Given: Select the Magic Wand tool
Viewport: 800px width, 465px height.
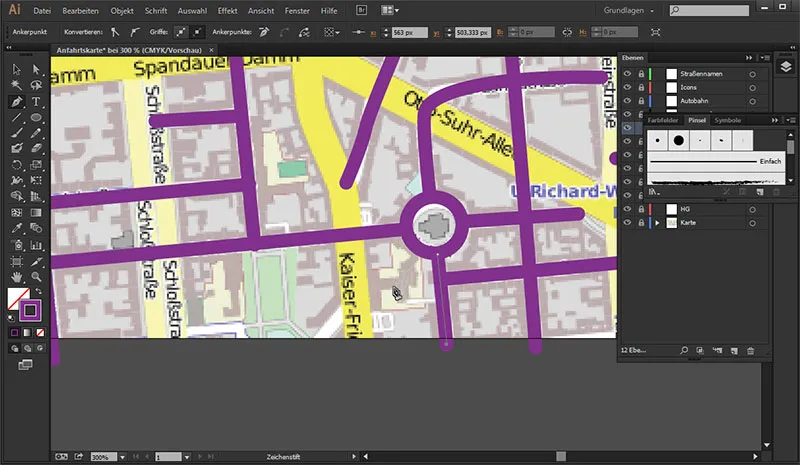Looking at the screenshot, I should [16, 85].
